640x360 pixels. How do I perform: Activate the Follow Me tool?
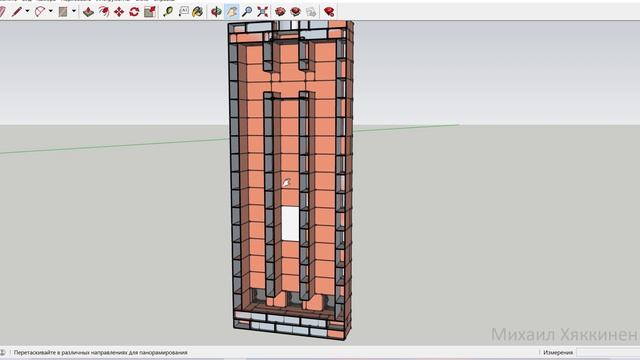(104, 11)
